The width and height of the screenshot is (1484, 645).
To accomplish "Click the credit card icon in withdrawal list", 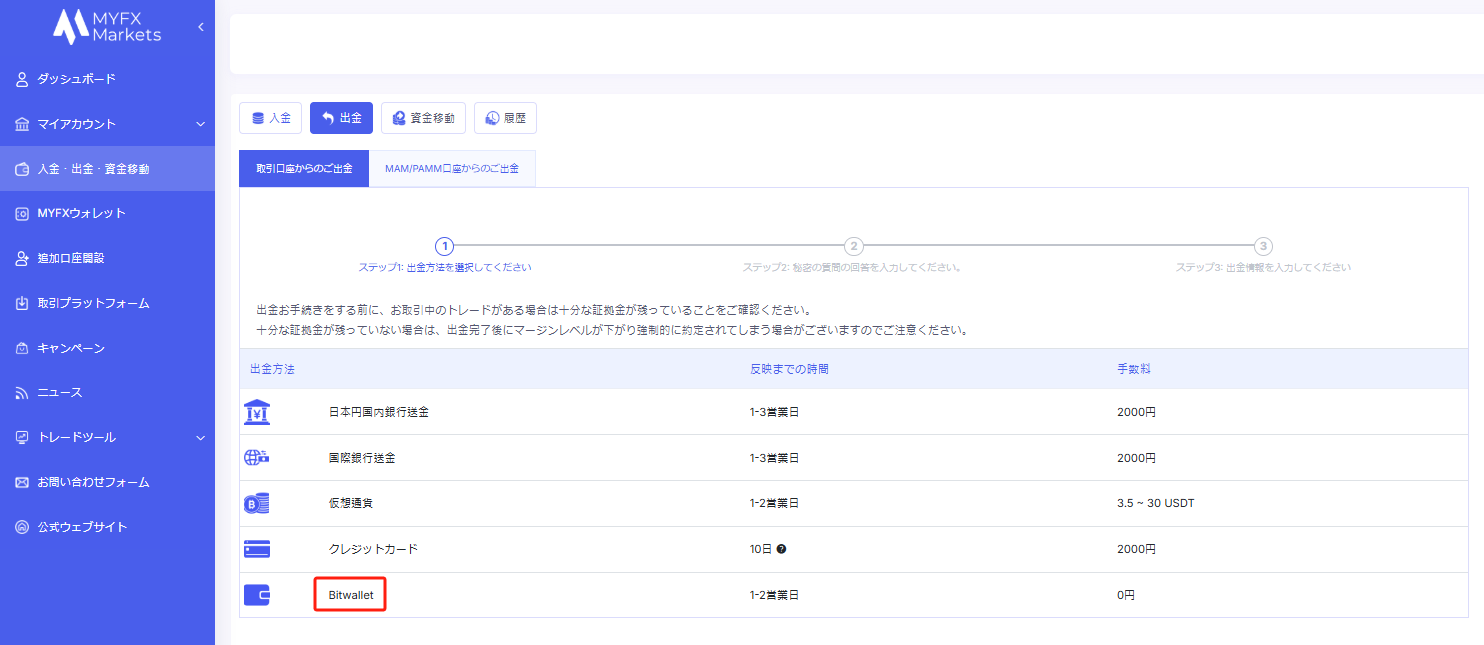I will tap(257, 549).
